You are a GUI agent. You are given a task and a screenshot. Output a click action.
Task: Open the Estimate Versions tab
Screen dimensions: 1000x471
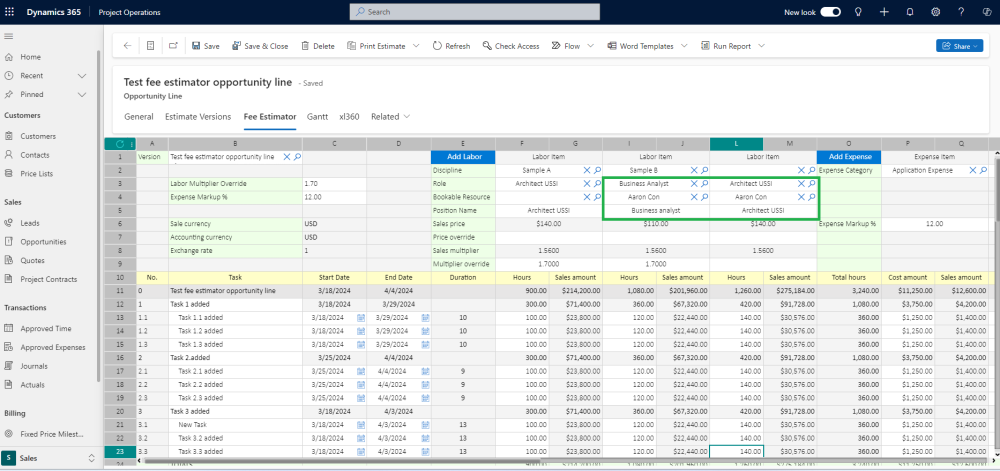198,117
